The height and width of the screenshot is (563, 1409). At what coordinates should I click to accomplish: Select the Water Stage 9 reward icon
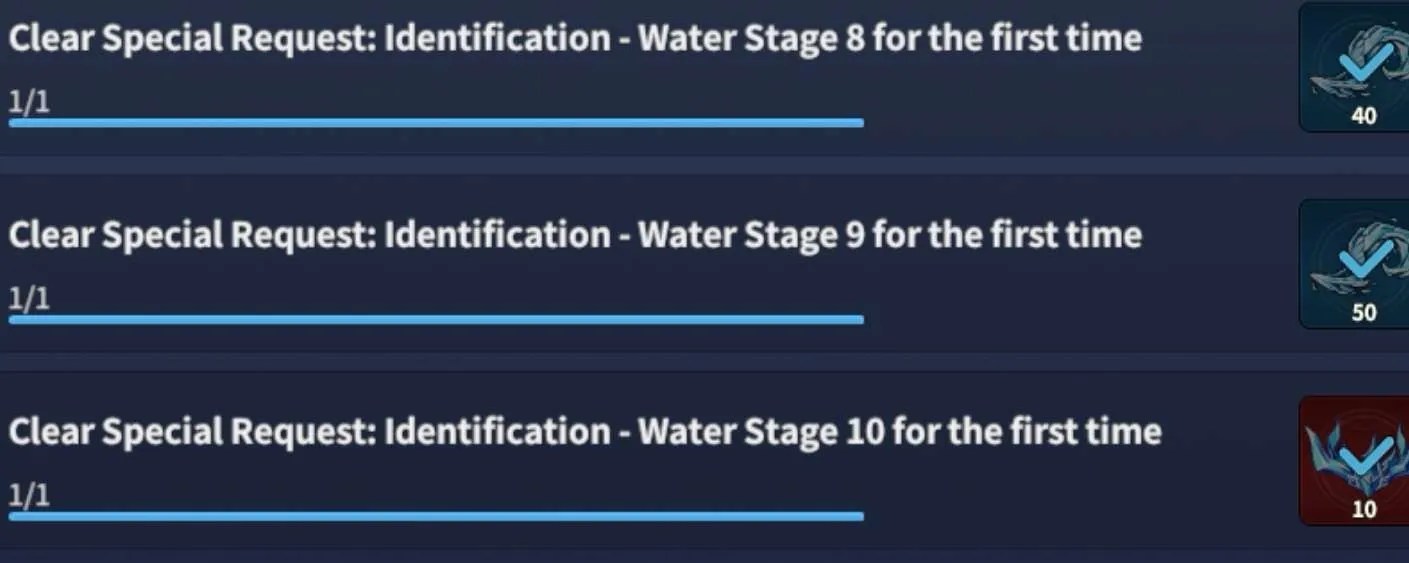(1354, 264)
